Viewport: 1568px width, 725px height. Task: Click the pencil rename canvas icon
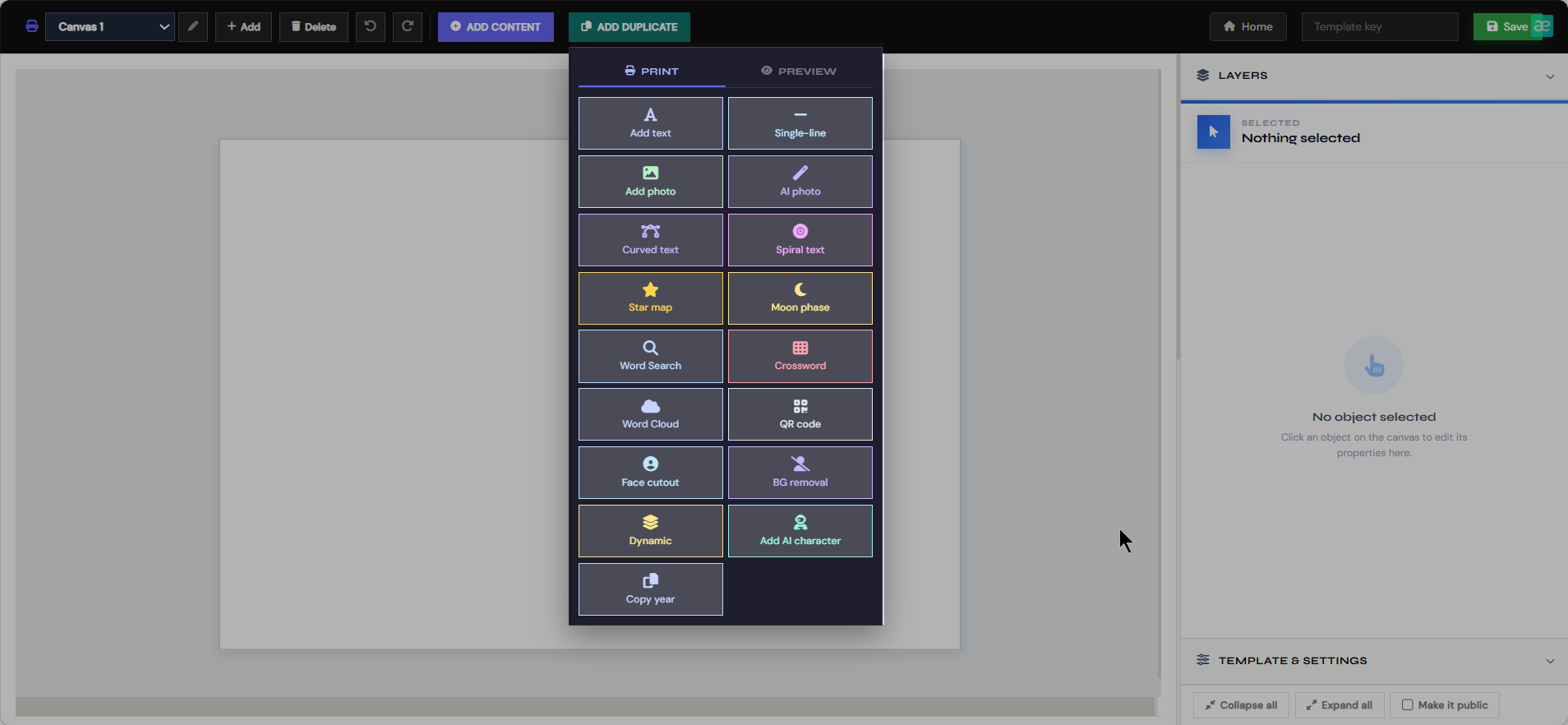click(x=193, y=26)
